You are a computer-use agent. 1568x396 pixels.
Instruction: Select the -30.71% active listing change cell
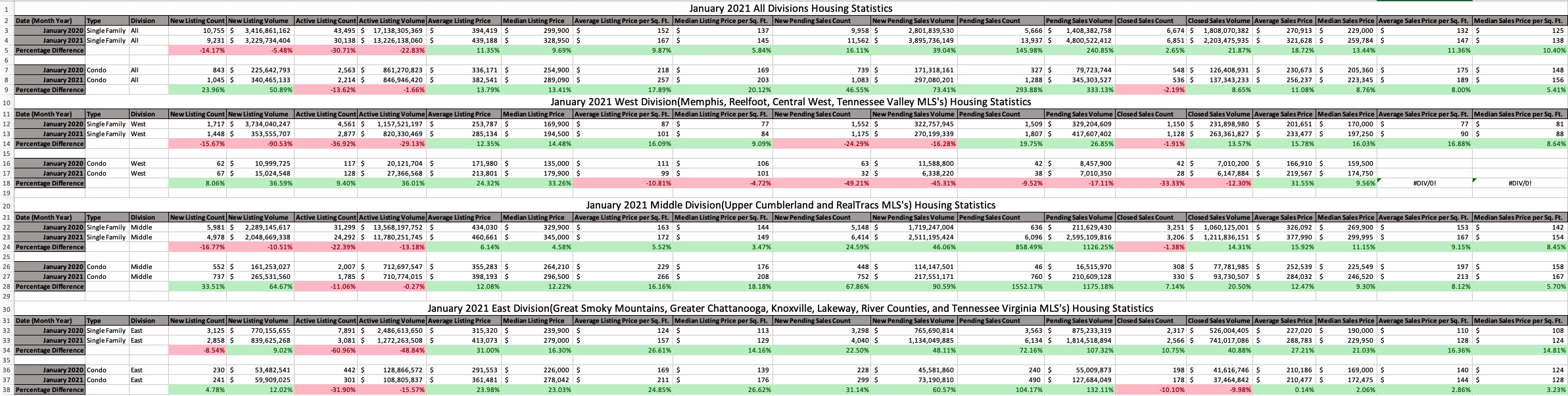click(x=325, y=51)
